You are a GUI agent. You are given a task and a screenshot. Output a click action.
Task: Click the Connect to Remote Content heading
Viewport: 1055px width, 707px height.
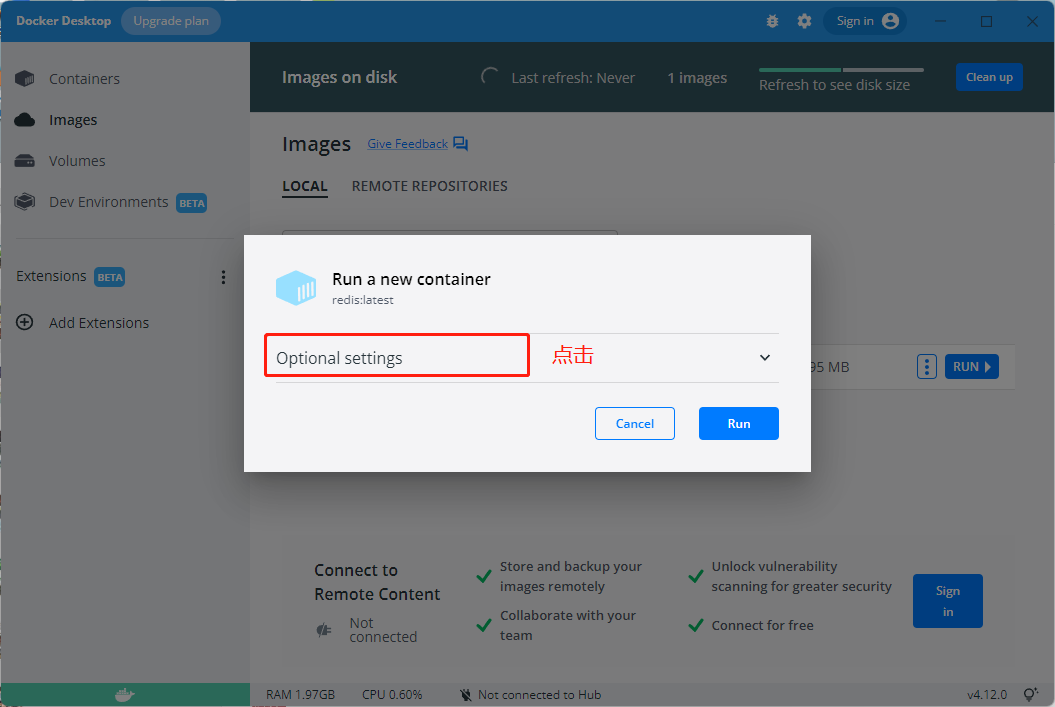(x=377, y=582)
